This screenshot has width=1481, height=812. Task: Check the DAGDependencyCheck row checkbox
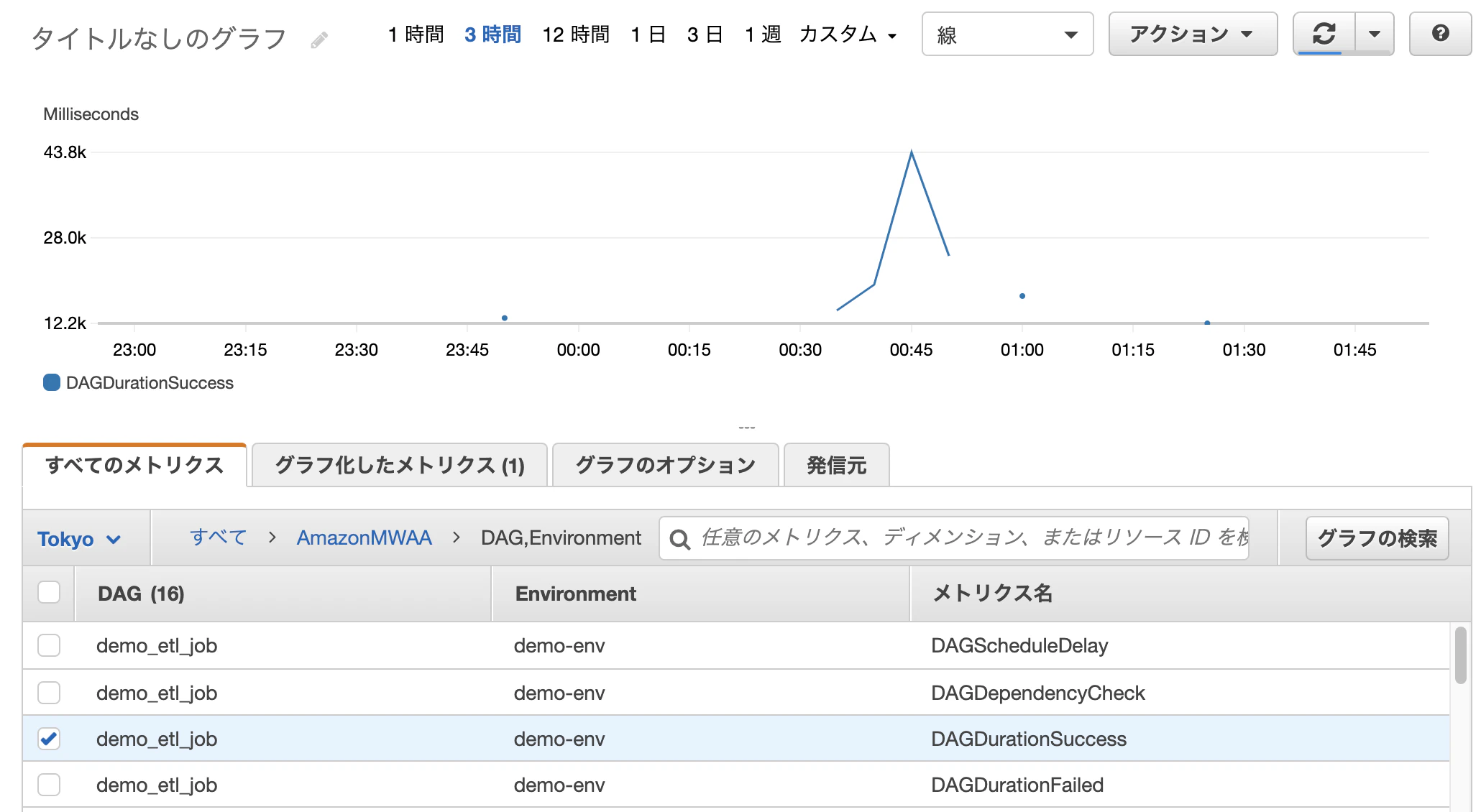(49, 693)
